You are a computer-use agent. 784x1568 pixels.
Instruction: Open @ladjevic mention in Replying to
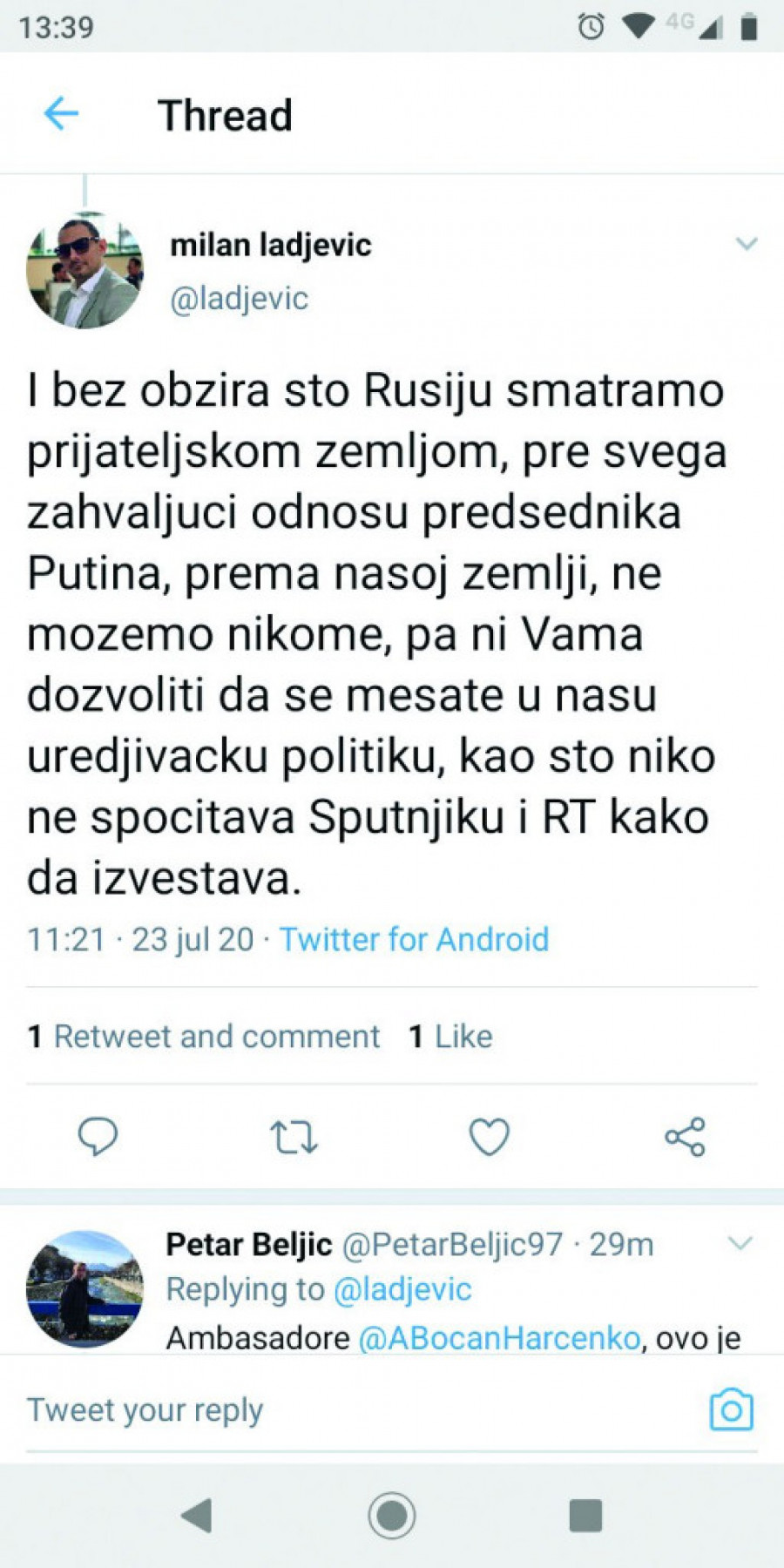pos(402,1289)
